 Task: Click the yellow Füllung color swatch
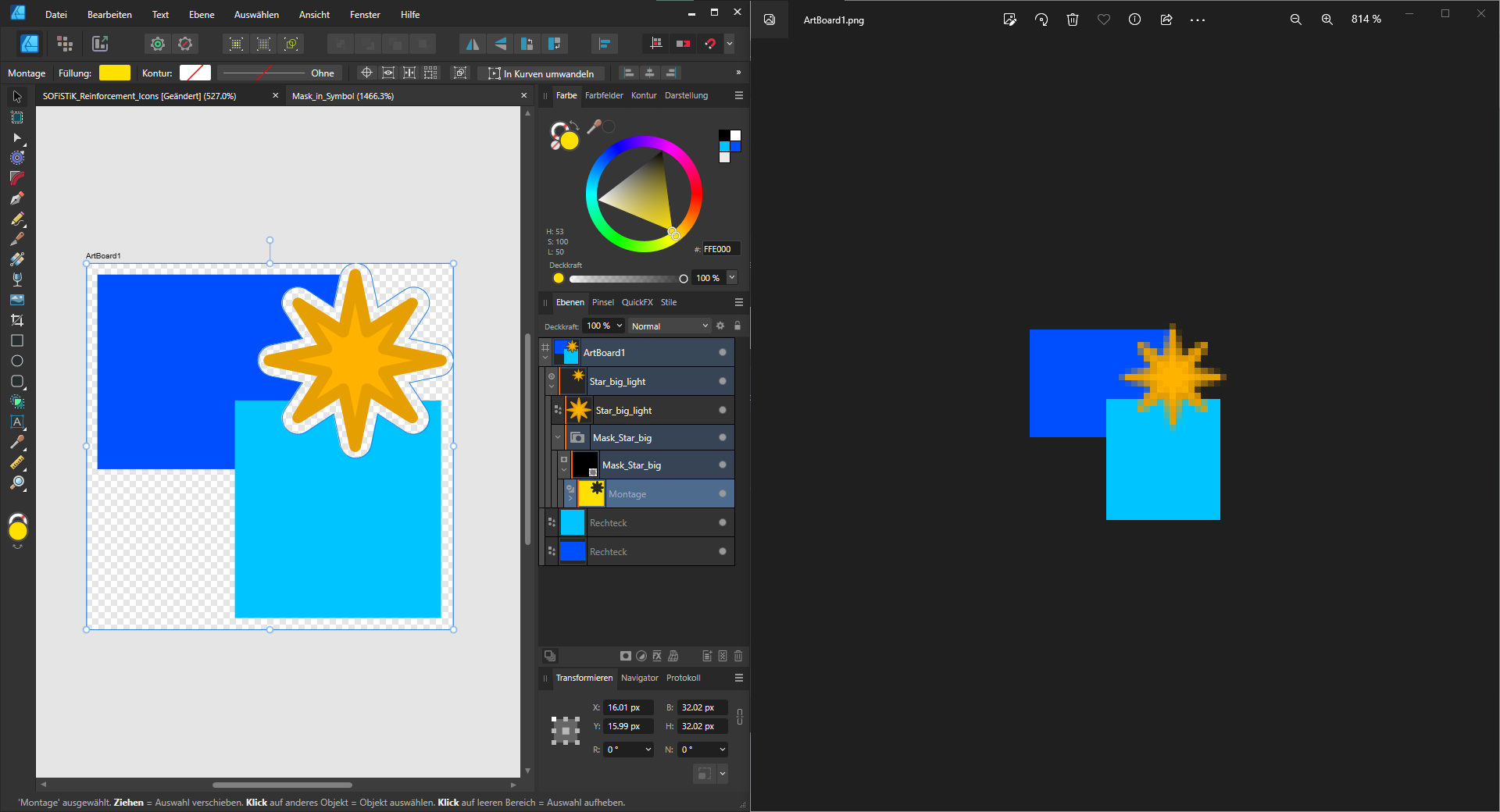[x=114, y=73]
